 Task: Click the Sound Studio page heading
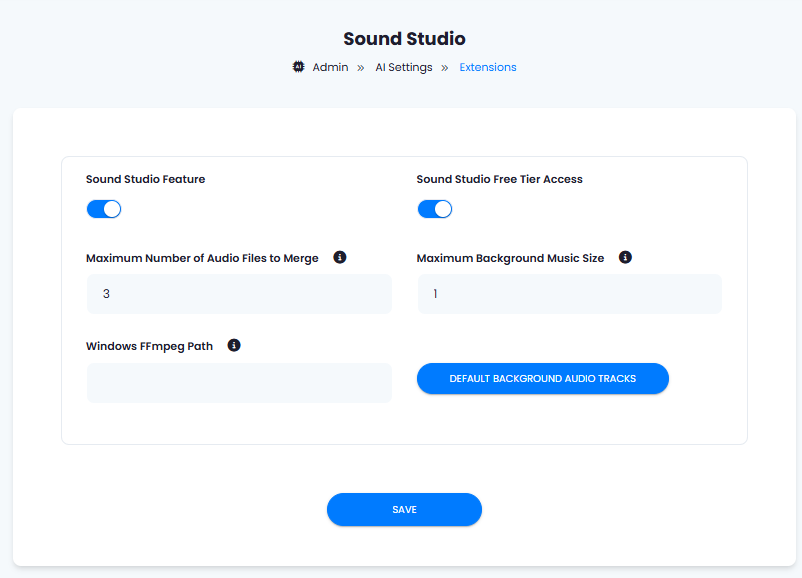[404, 39]
